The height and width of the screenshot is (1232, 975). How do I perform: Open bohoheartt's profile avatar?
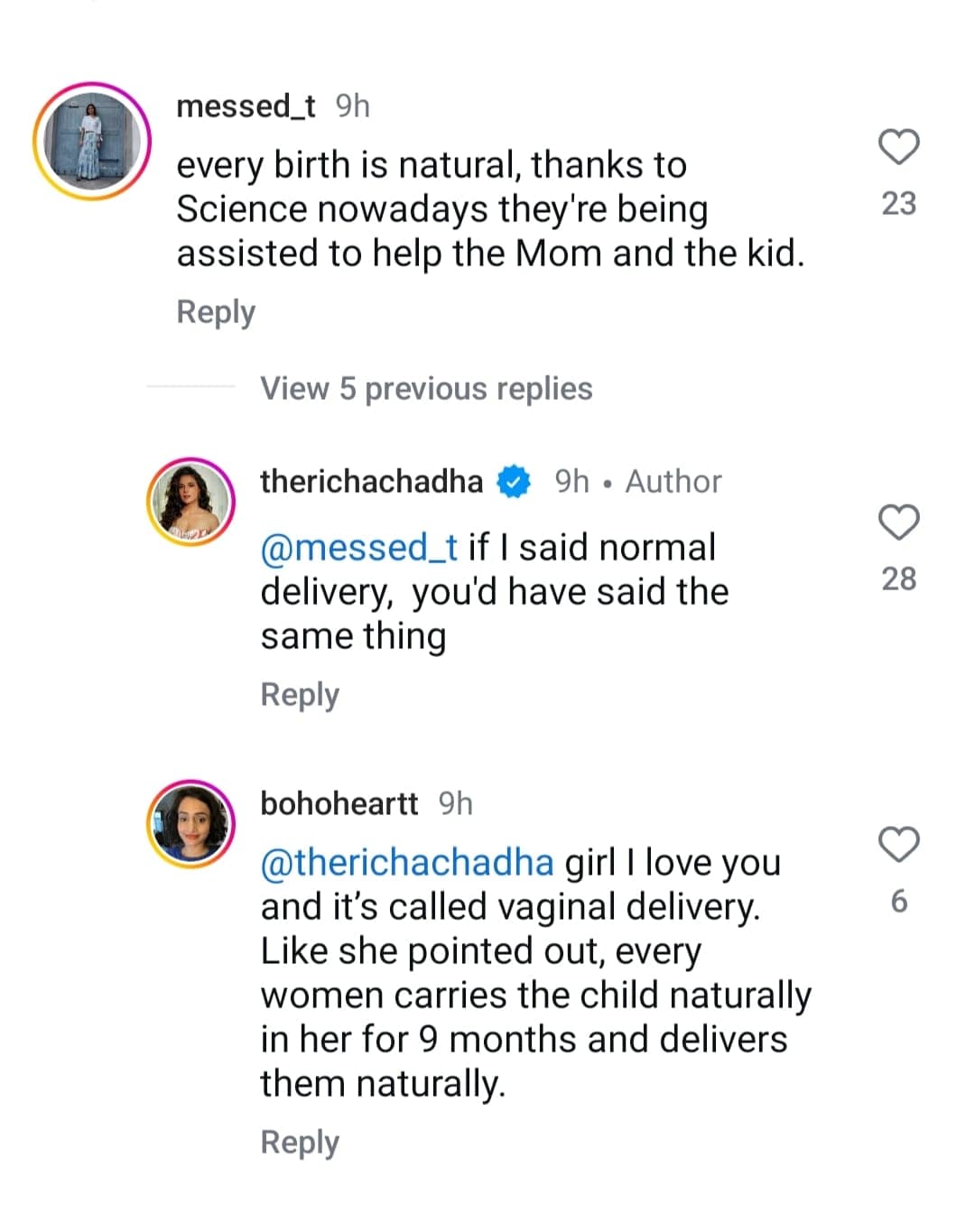(190, 823)
